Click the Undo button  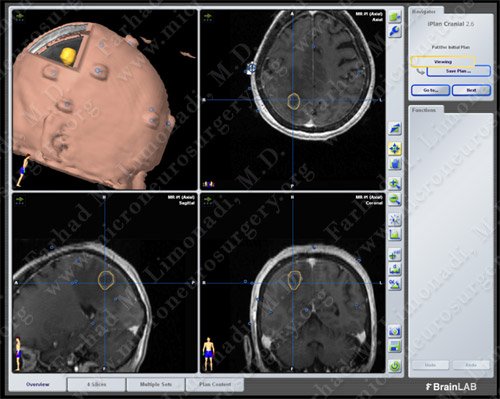430,365
